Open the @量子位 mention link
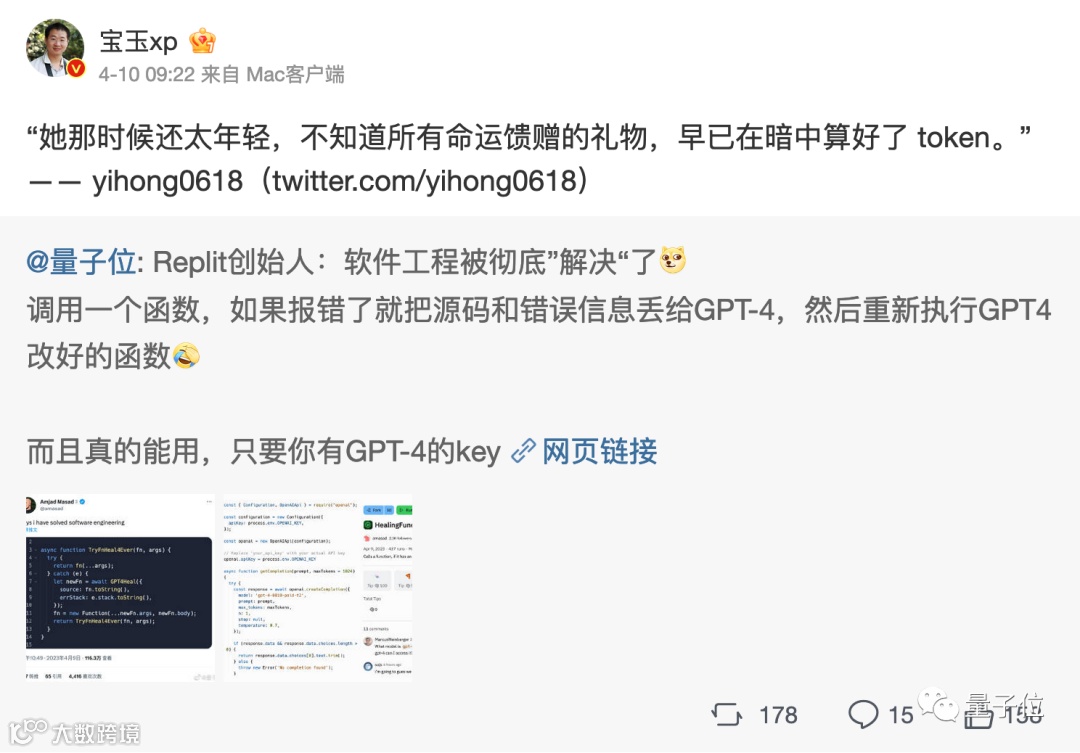 point(81,262)
